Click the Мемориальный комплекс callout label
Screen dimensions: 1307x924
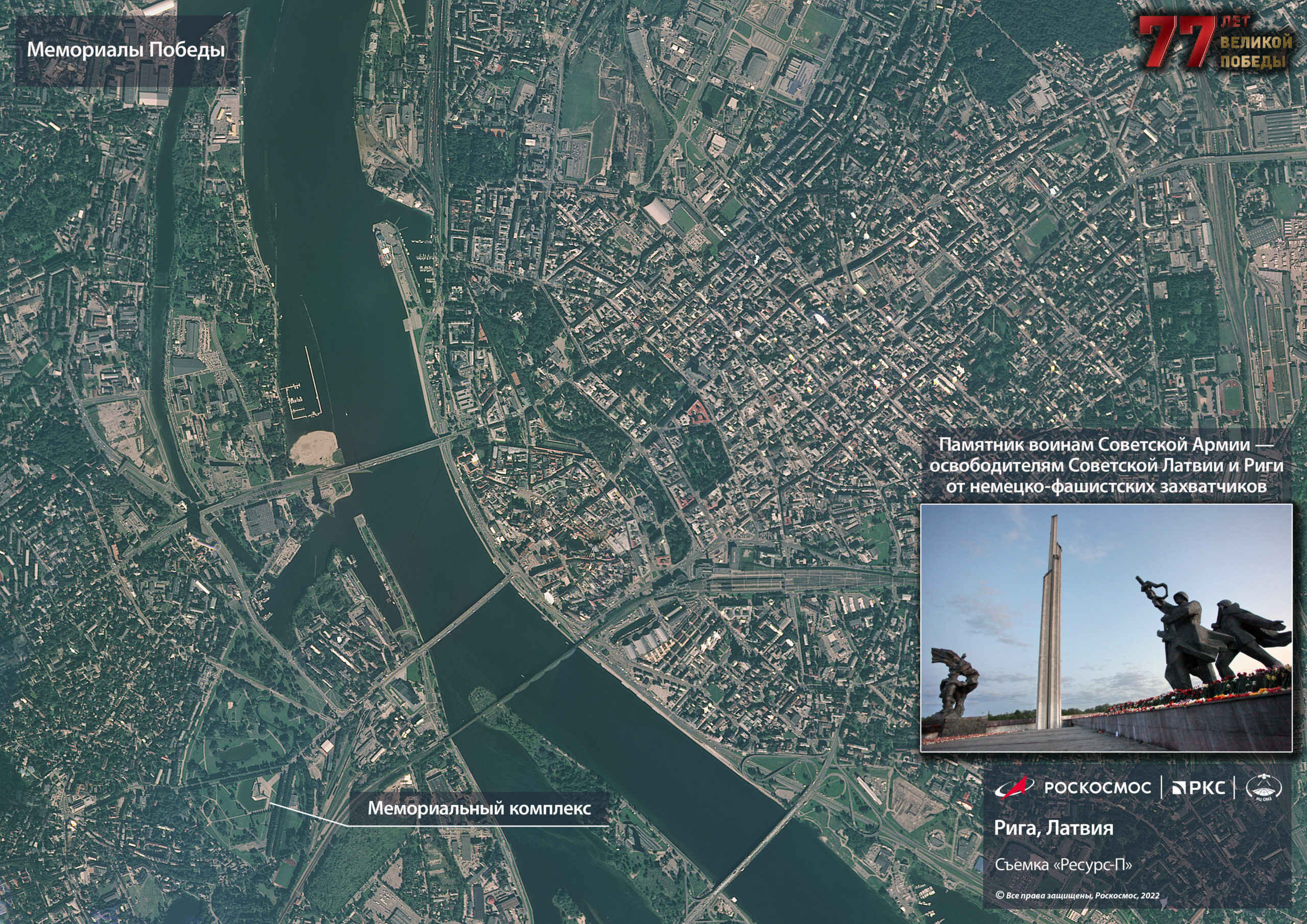coord(479,808)
